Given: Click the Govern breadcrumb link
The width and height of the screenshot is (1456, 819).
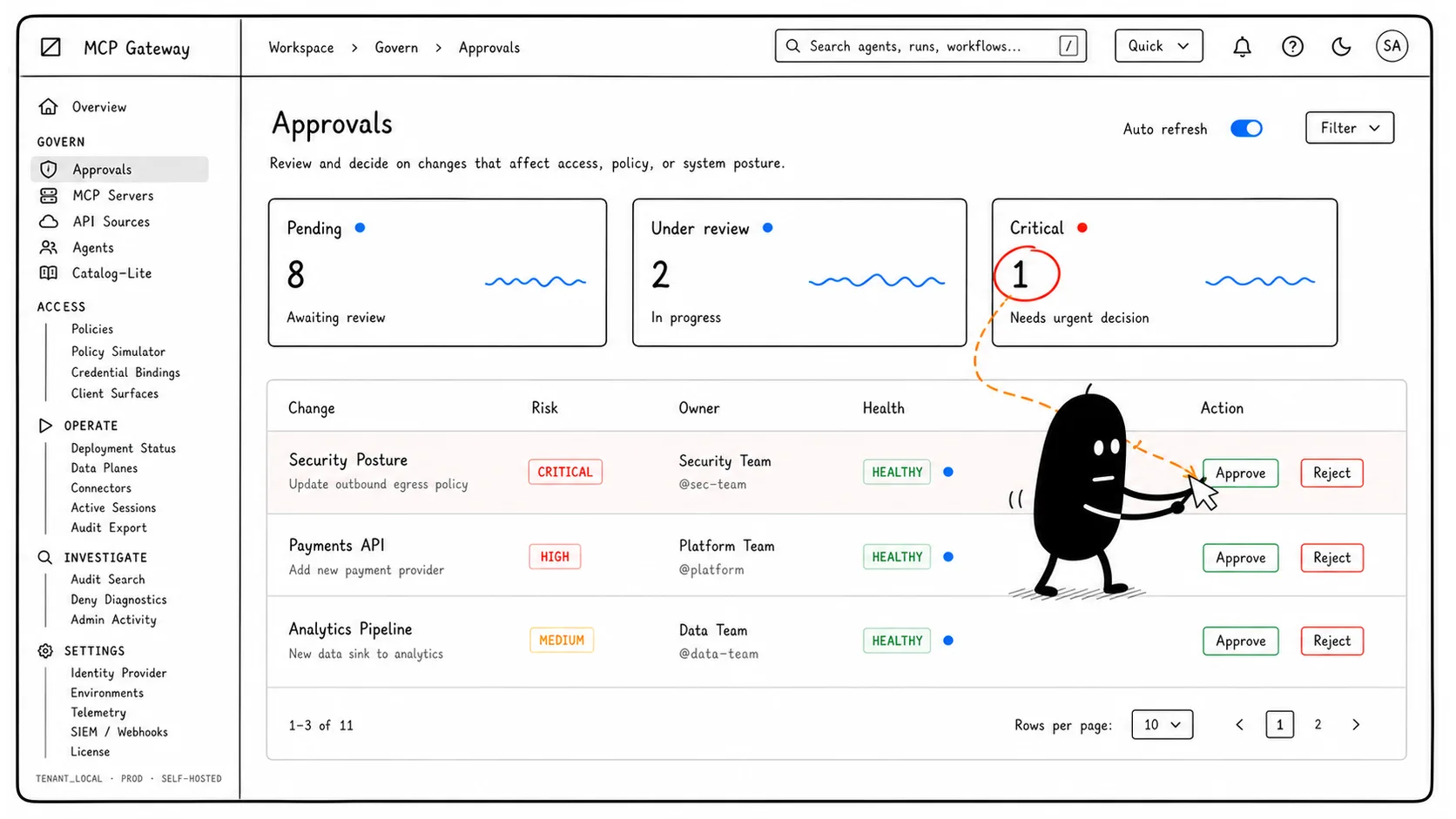Looking at the screenshot, I should click(x=396, y=48).
